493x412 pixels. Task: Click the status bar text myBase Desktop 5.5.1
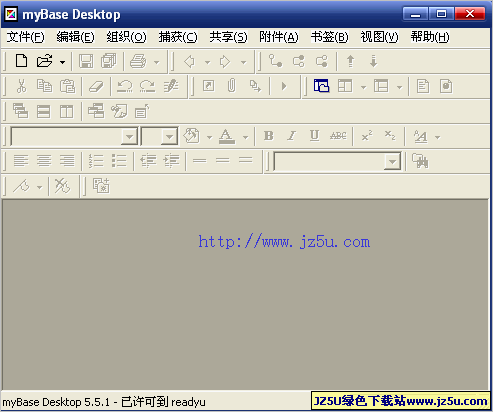(56, 402)
